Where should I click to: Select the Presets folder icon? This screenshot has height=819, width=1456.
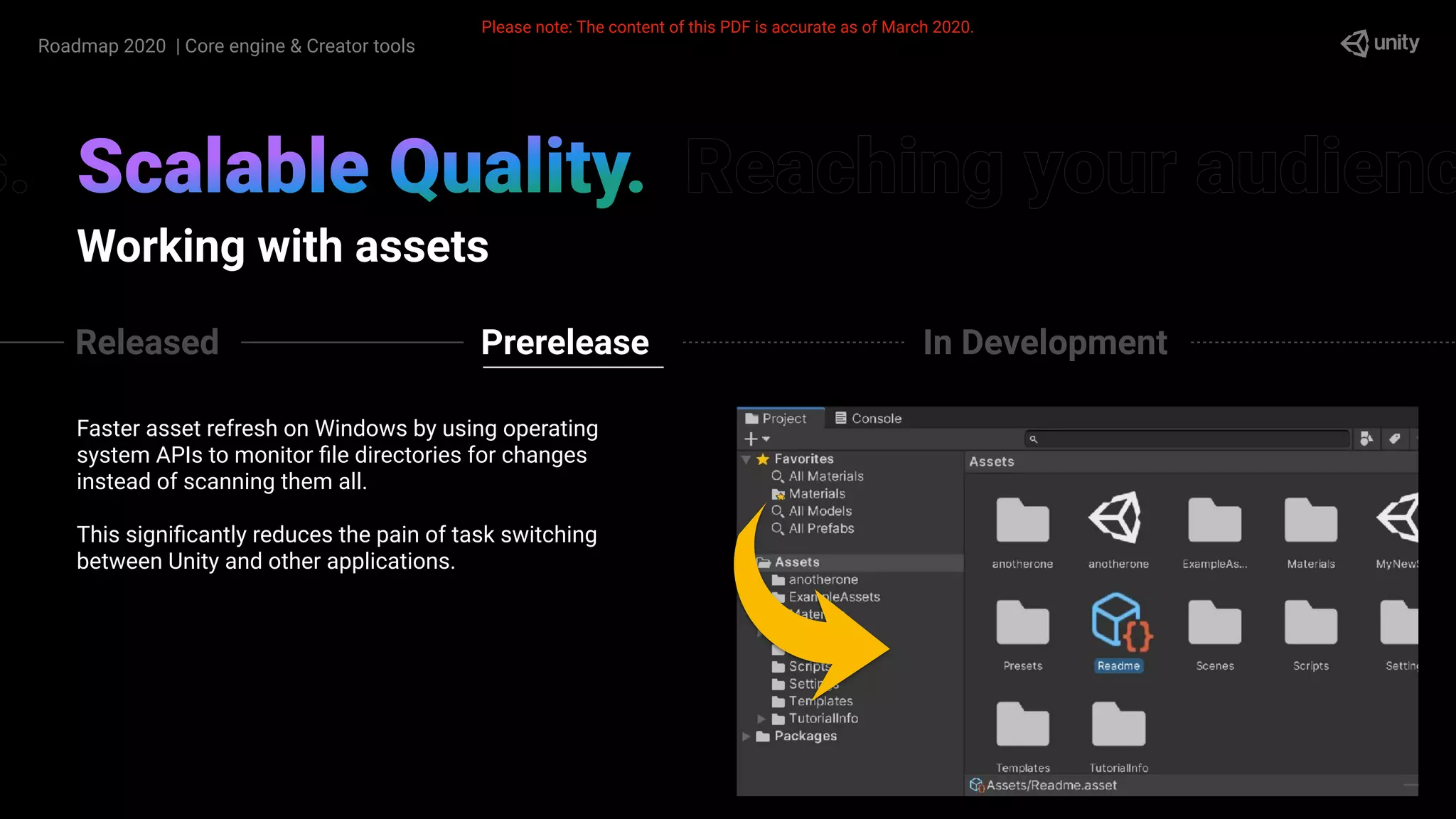pos(1022,622)
